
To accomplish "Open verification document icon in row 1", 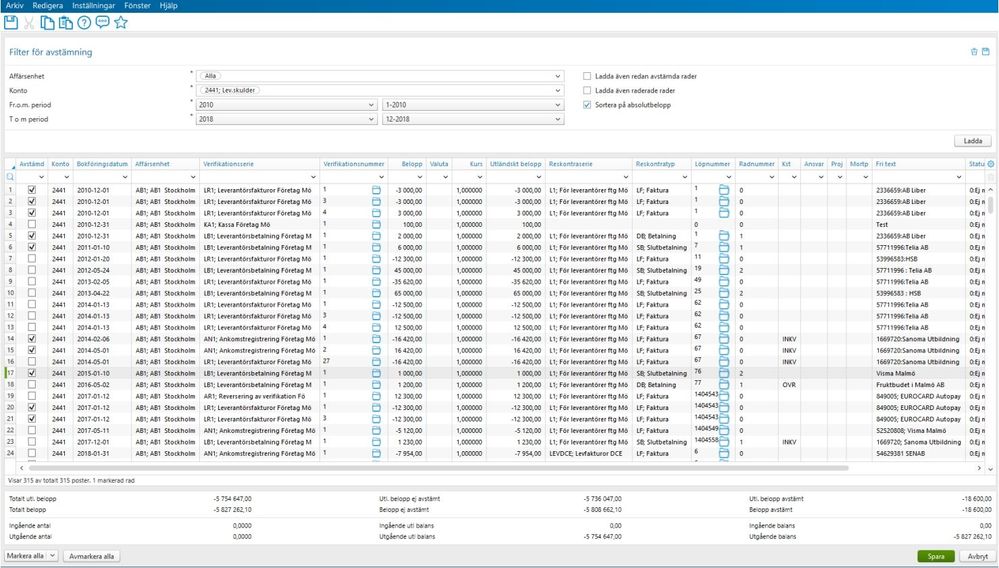I will 376,190.
